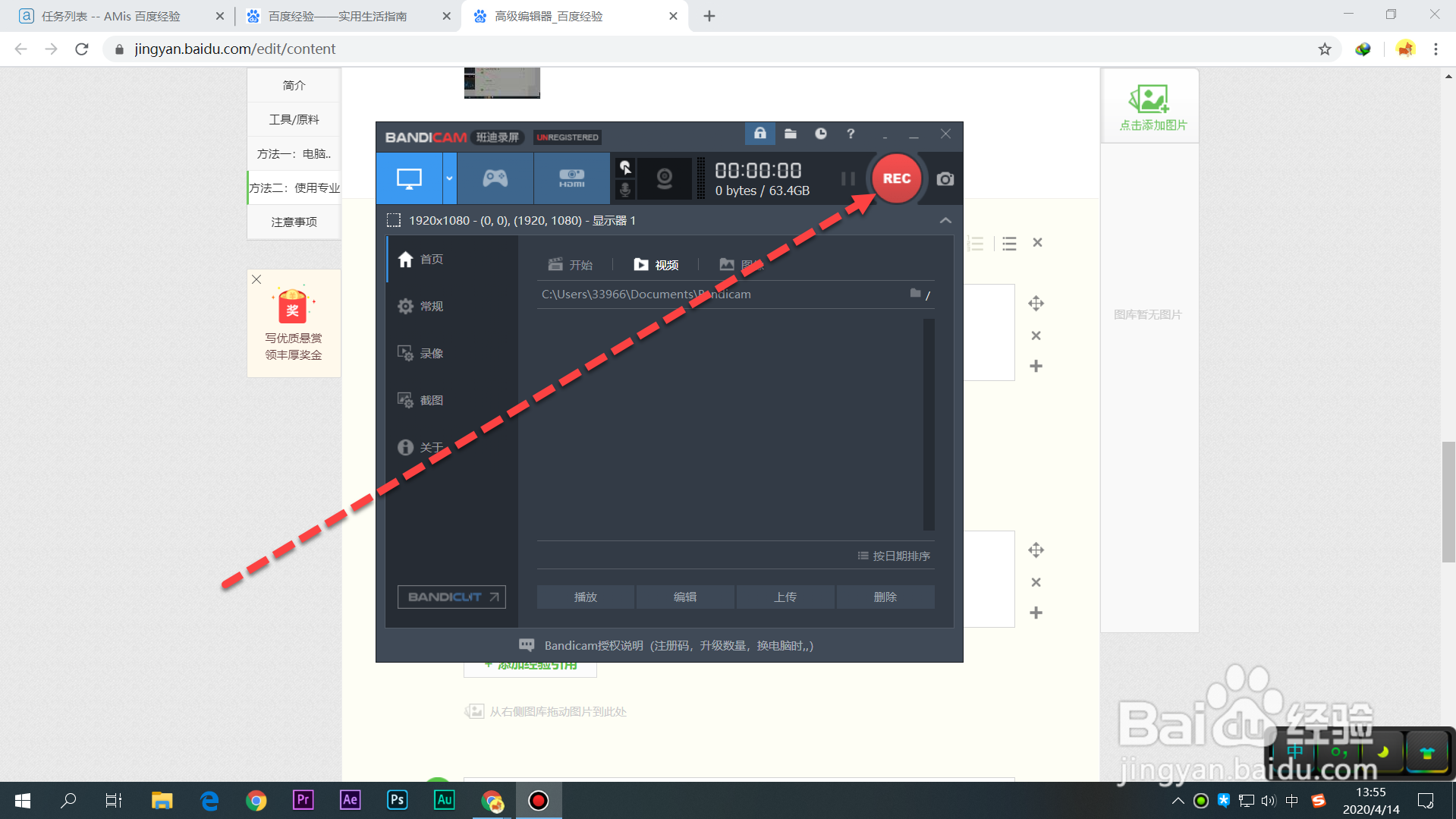Screen dimensions: 1456x819
Task: Click bulleted list icon in the editor
Action: (x=1009, y=244)
